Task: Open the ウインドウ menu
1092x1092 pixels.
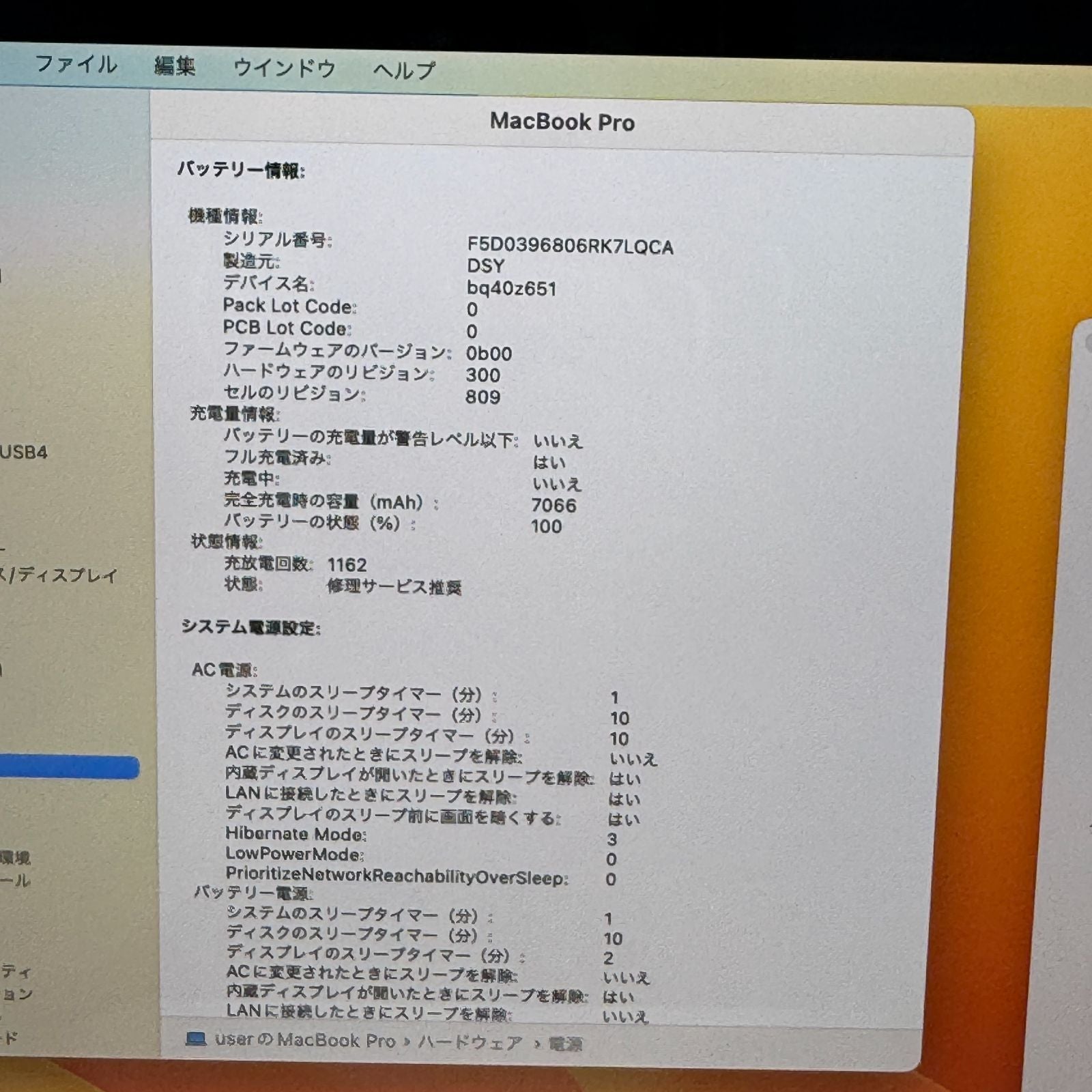Action: 284,68
